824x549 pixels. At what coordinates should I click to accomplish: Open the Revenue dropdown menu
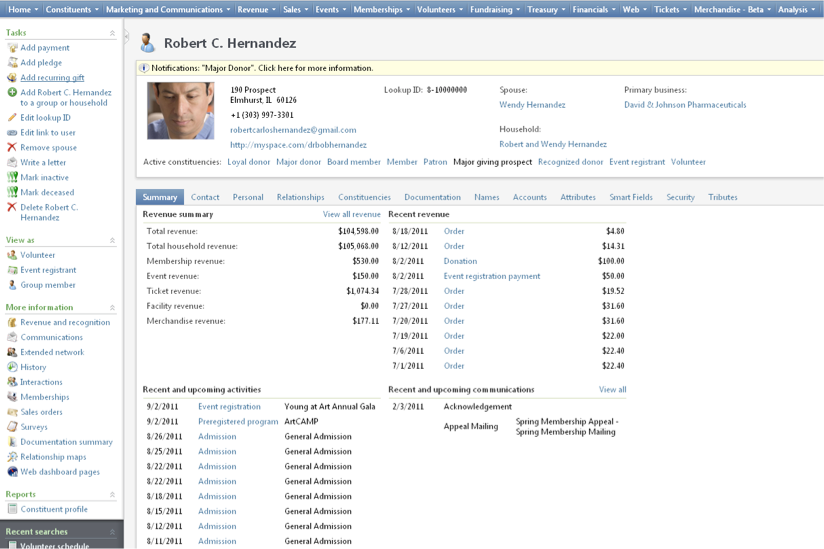(x=256, y=9)
